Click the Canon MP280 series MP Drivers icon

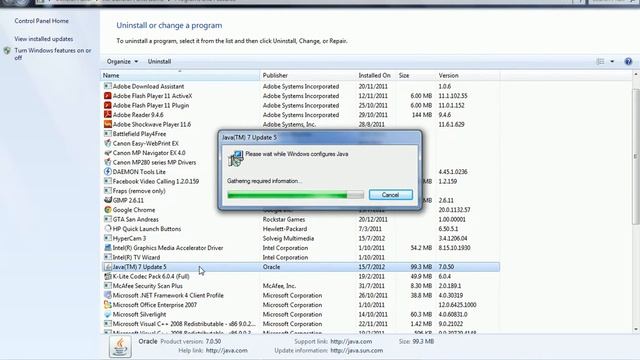coord(107,162)
